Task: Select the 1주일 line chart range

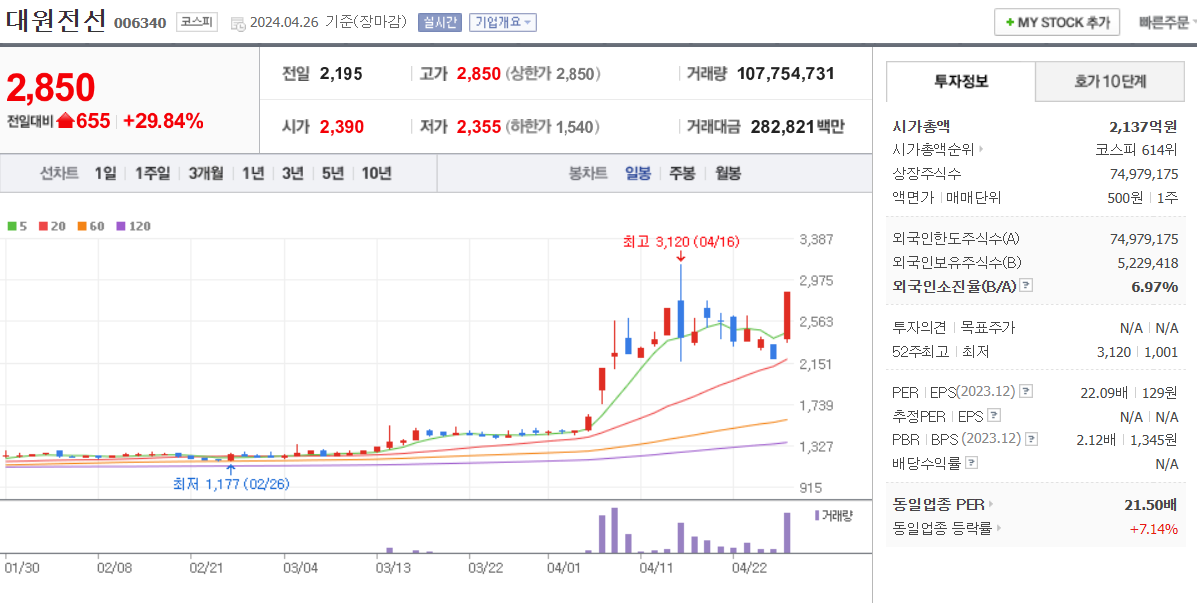Action: click(x=153, y=173)
